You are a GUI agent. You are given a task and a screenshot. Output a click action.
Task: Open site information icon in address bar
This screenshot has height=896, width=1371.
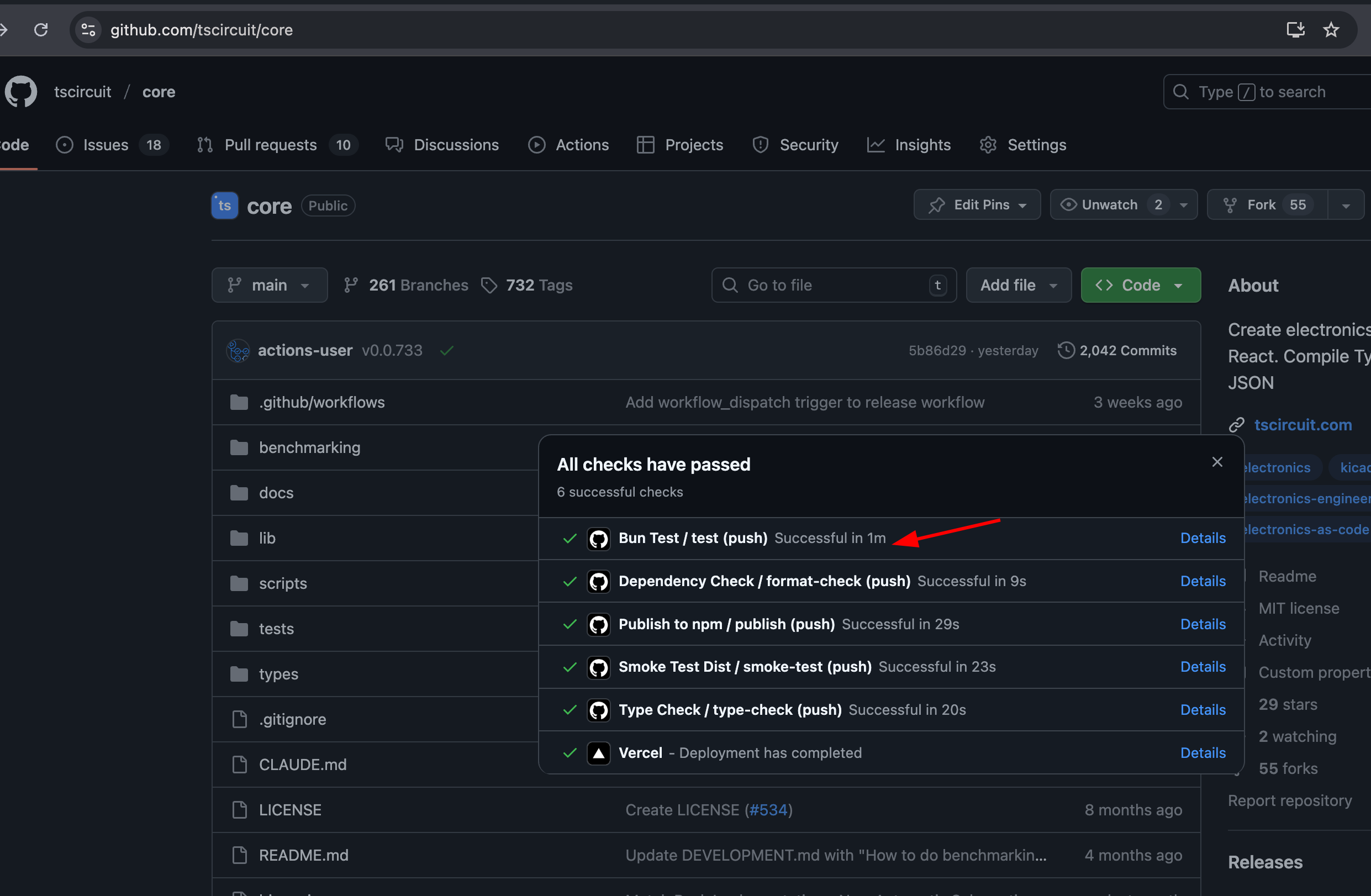pos(88,29)
